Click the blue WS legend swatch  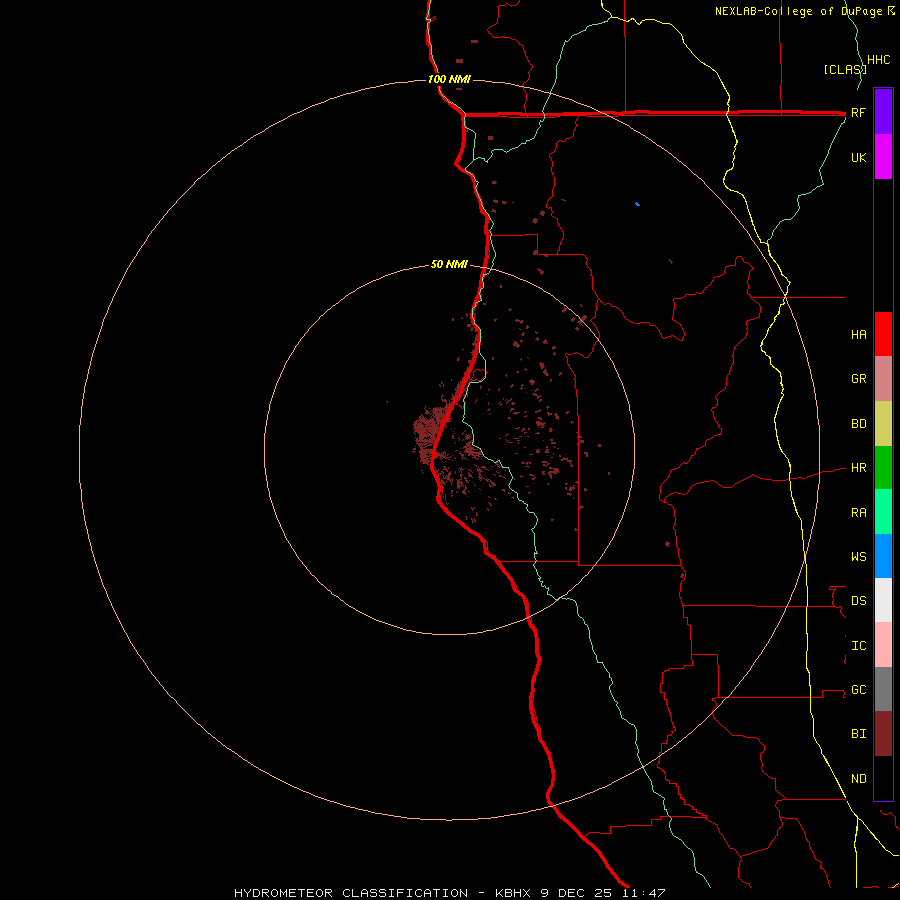tap(883, 556)
